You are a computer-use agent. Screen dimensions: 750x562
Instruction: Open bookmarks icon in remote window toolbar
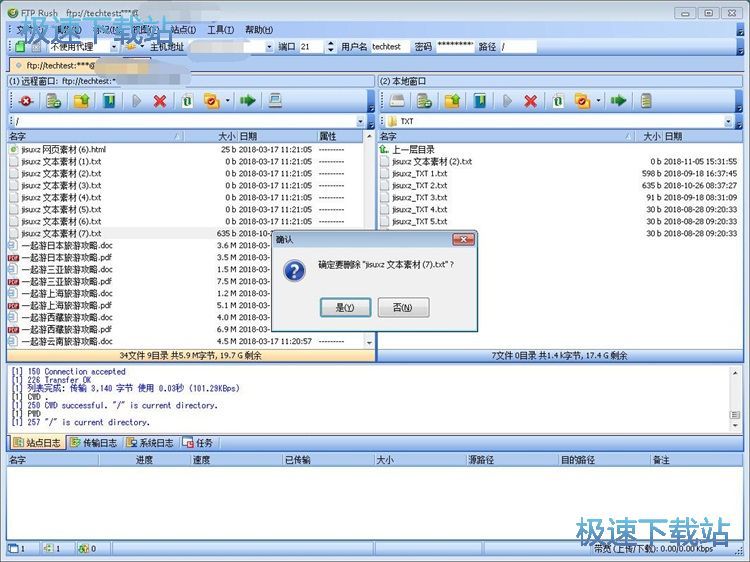[109, 101]
